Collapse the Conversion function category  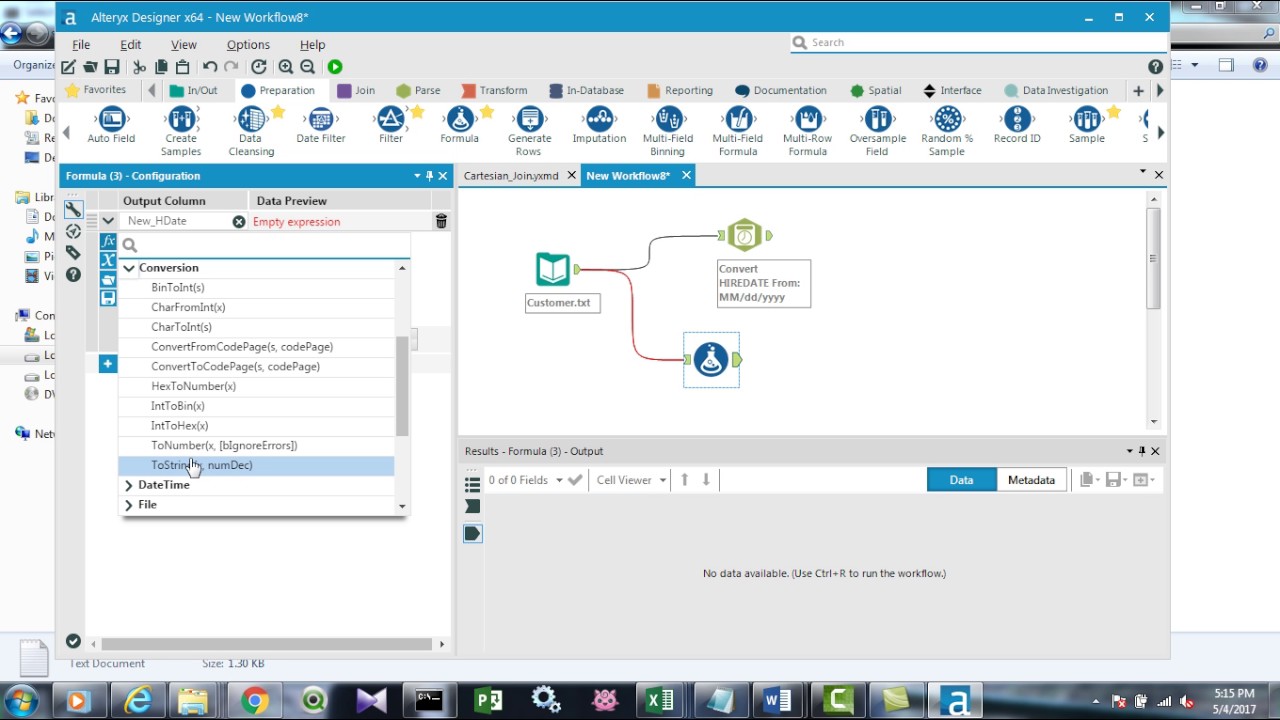tap(129, 268)
